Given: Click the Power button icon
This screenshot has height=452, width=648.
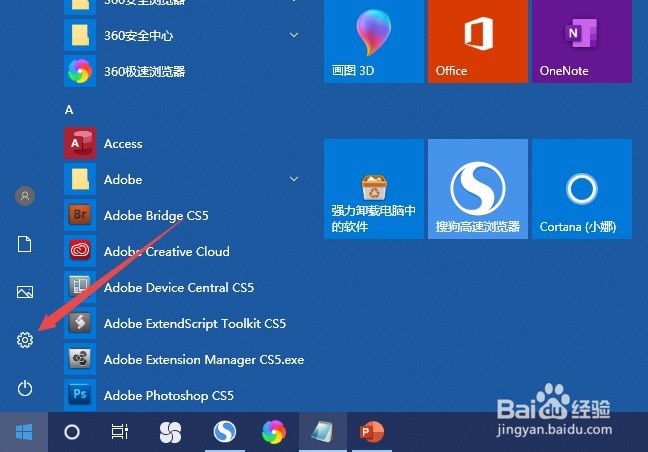Looking at the screenshot, I should (x=25, y=388).
